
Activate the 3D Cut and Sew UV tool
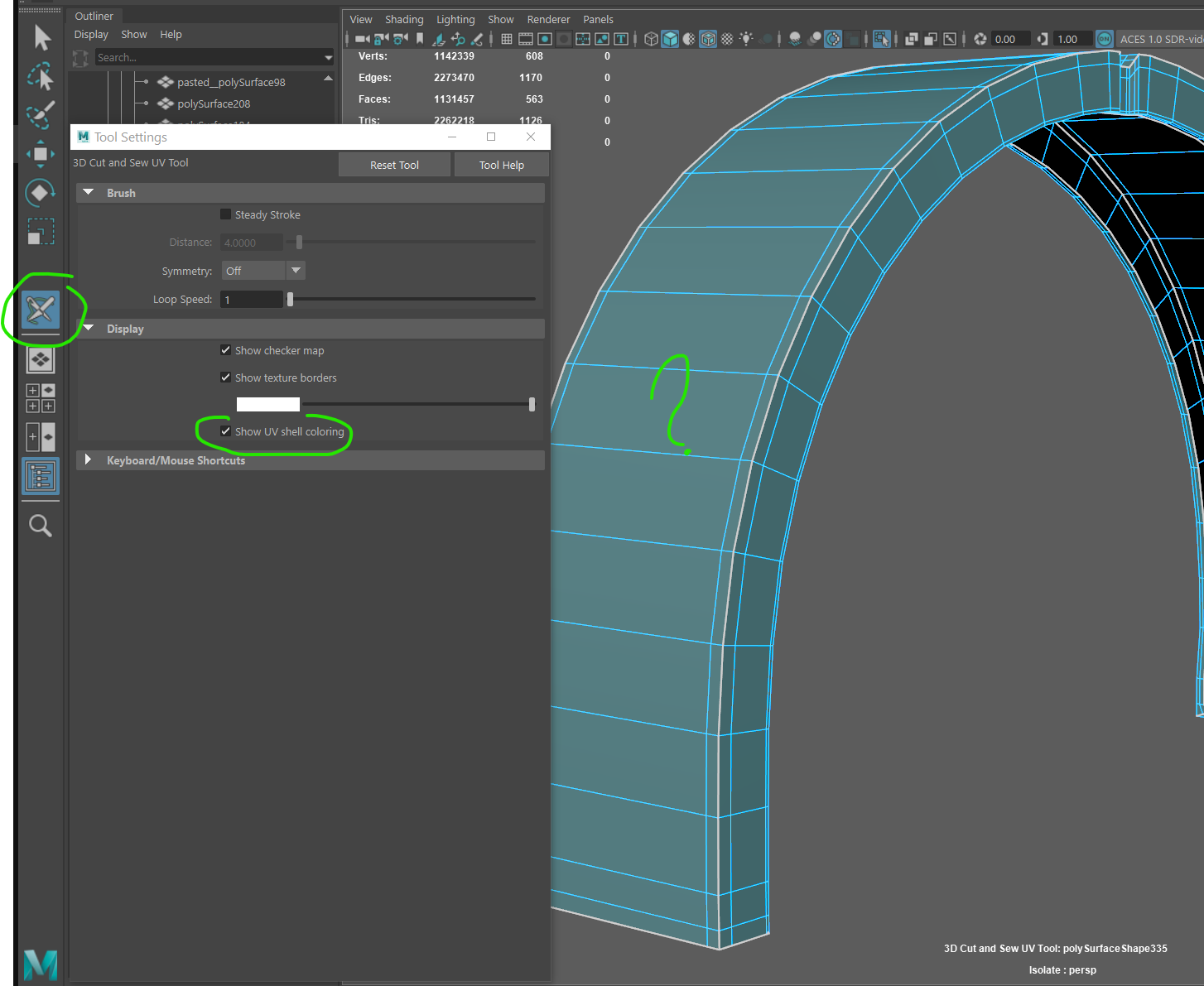pos(41,310)
